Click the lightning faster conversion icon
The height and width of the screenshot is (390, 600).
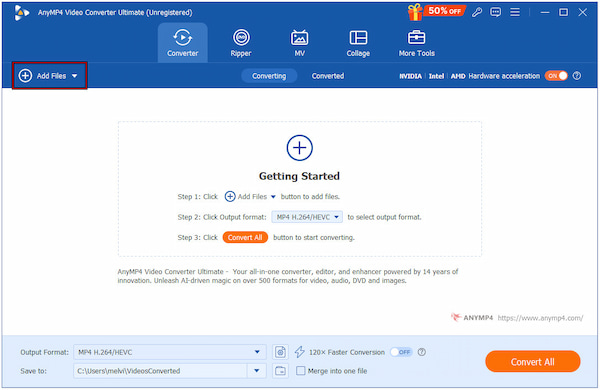[300, 352]
